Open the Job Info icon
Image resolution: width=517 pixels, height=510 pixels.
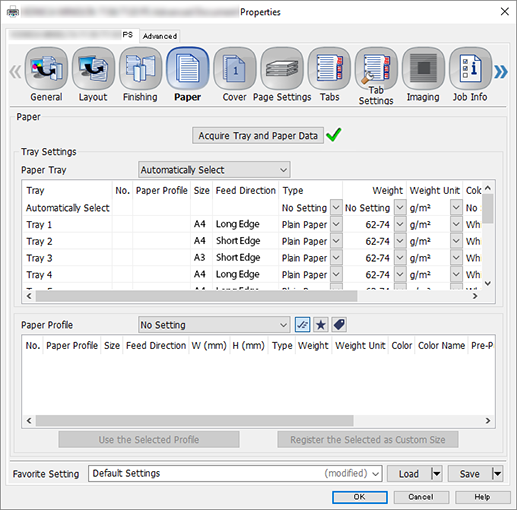[470, 69]
